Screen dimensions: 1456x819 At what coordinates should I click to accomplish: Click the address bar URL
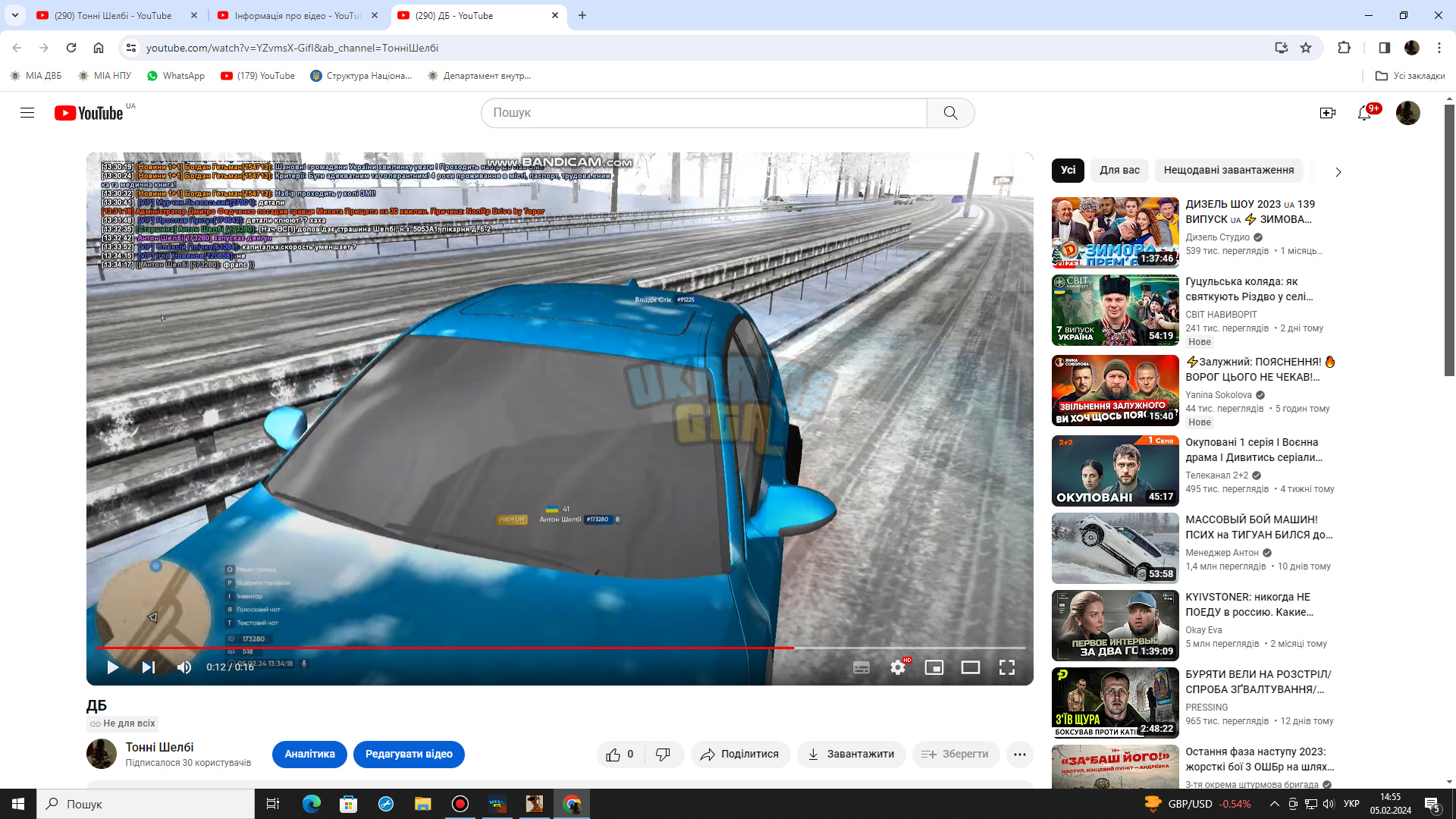pos(292,48)
